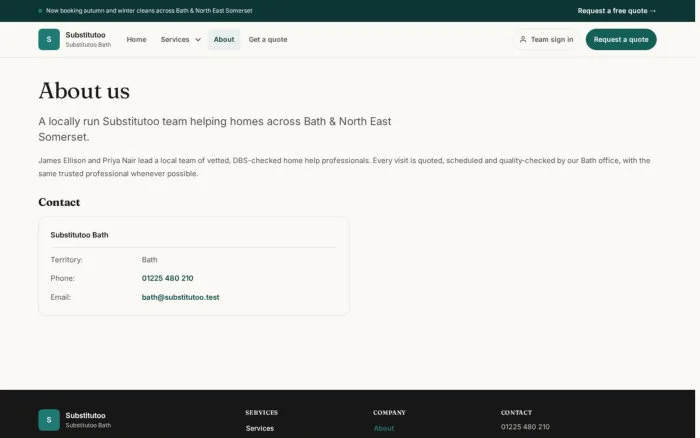Click the footer Substitutoo brand name
This screenshot has height=438, width=700.
(x=85, y=415)
